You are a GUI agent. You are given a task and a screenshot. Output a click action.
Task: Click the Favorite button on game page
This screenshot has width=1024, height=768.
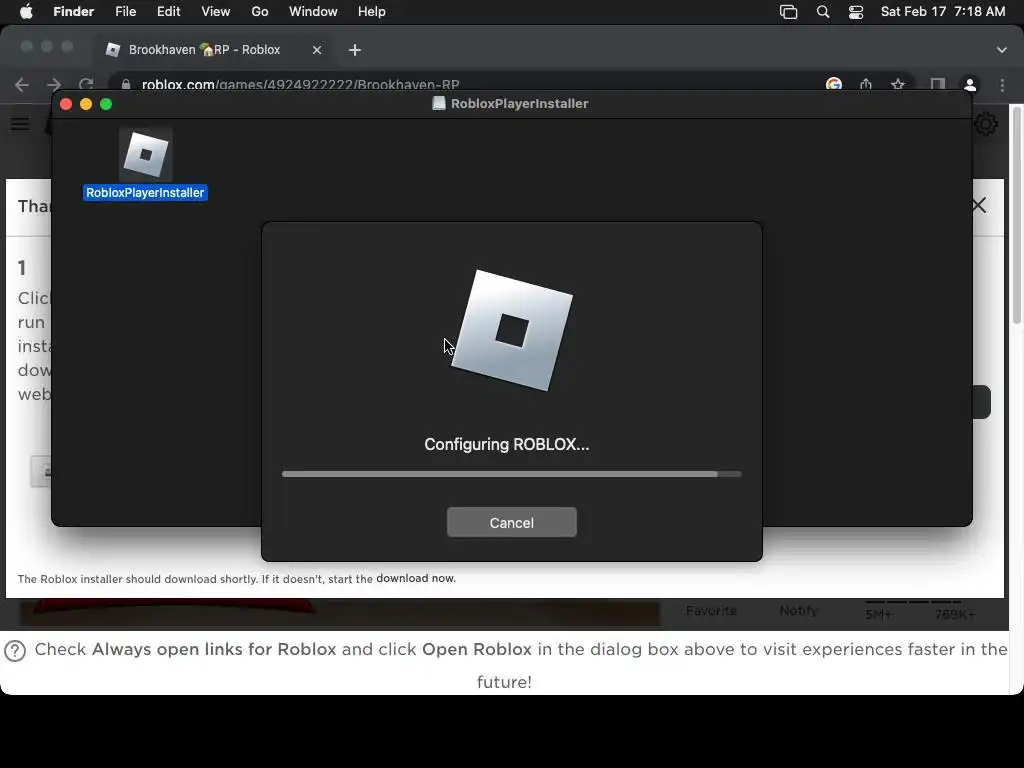click(711, 611)
